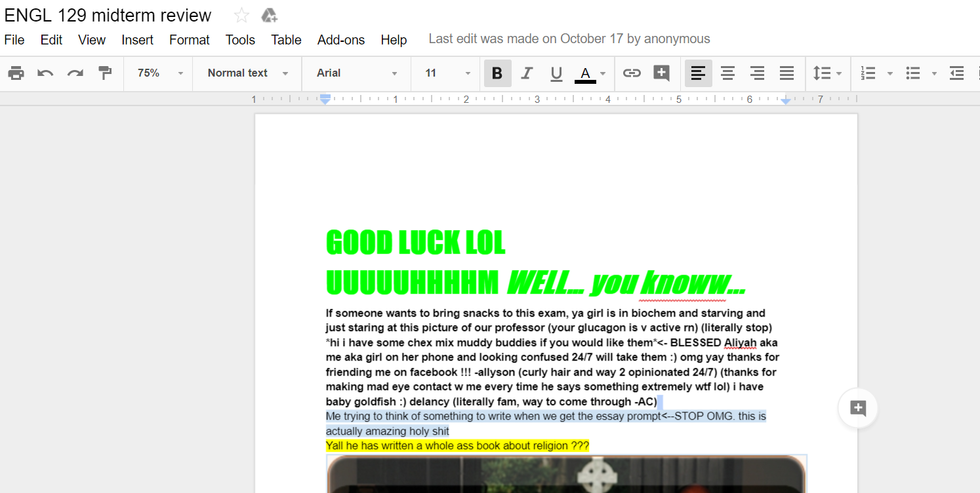Viewport: 980px width, 493px height.
Task: Open the Add-ons menu
Action: point(341,40)
